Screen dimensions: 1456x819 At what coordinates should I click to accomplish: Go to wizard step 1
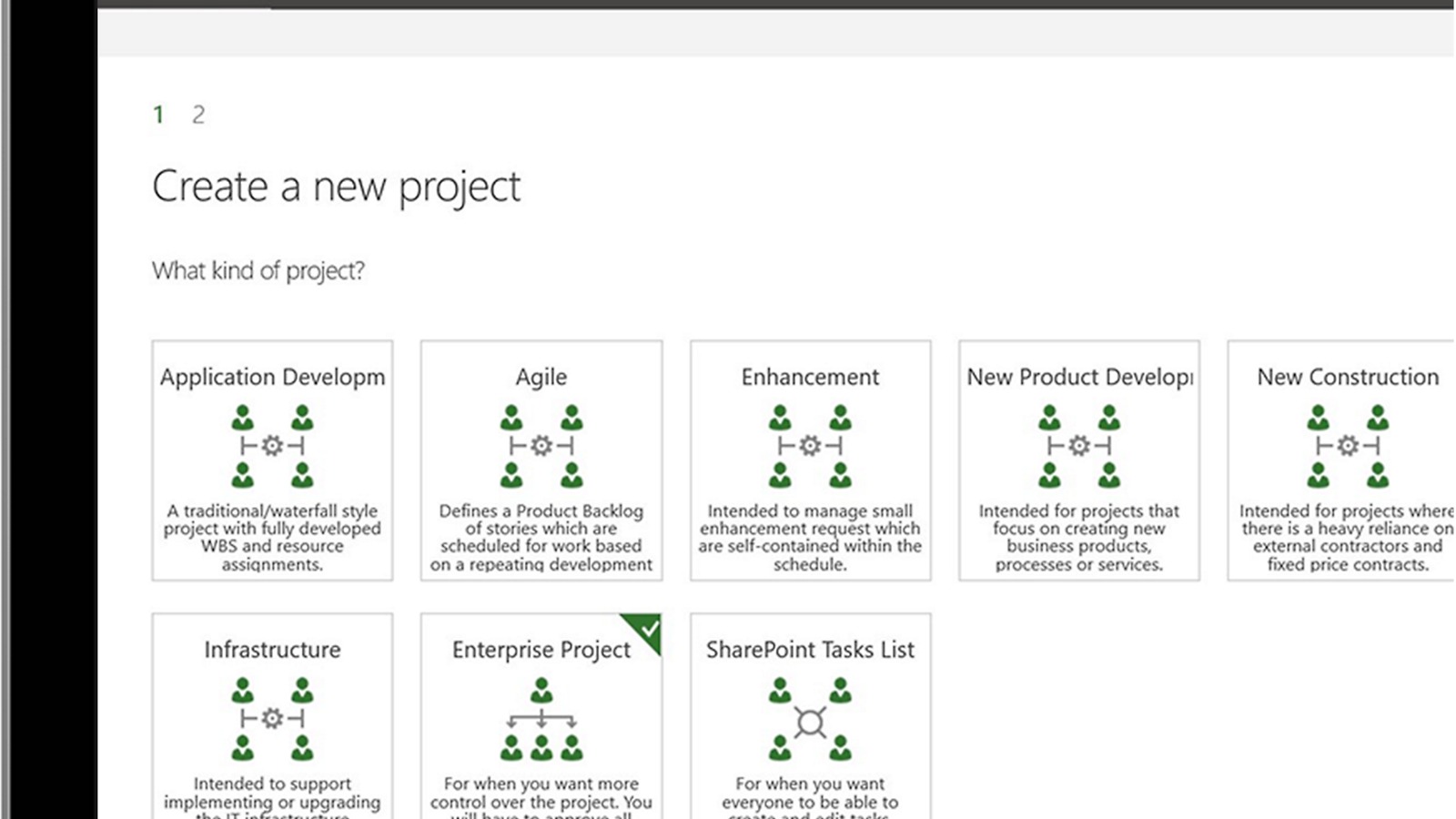click(158, 115)
